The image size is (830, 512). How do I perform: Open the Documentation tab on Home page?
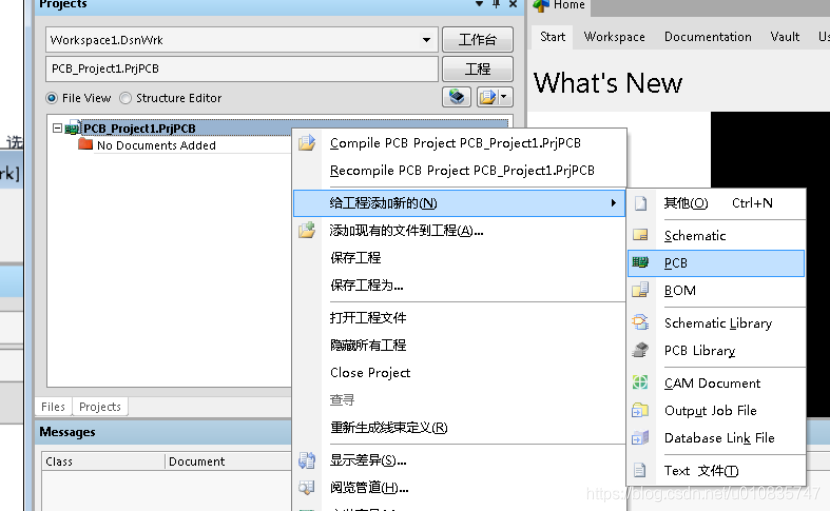[x=707, y=37]
